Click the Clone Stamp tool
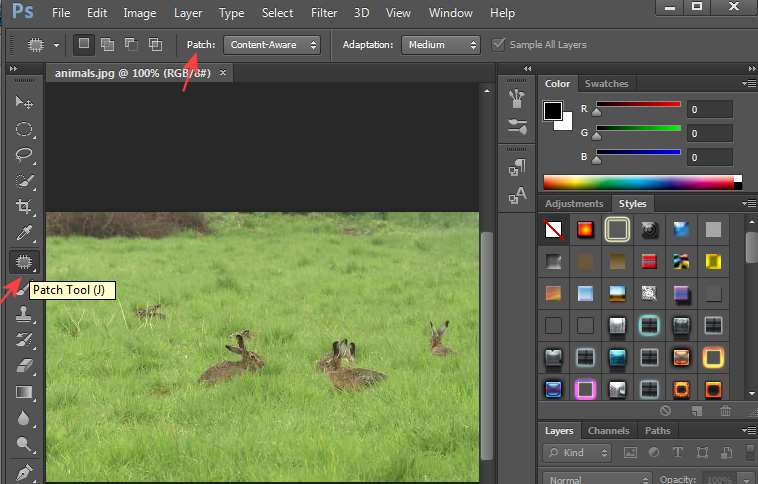758x484 pixels. (x=24, y=314)
